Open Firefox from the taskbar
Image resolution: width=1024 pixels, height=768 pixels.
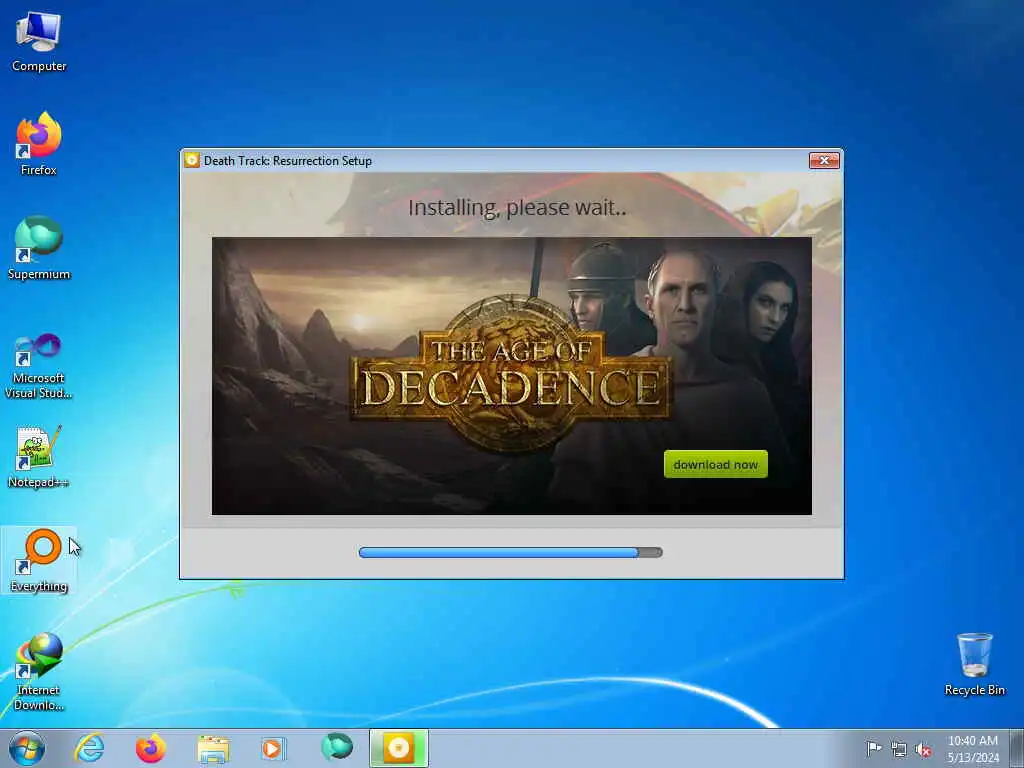[150, 748]
